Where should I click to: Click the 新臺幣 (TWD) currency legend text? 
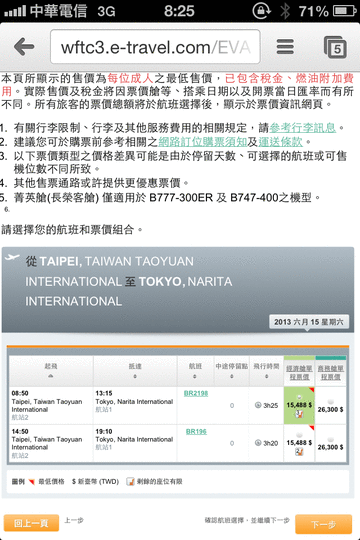click(95, 482)
